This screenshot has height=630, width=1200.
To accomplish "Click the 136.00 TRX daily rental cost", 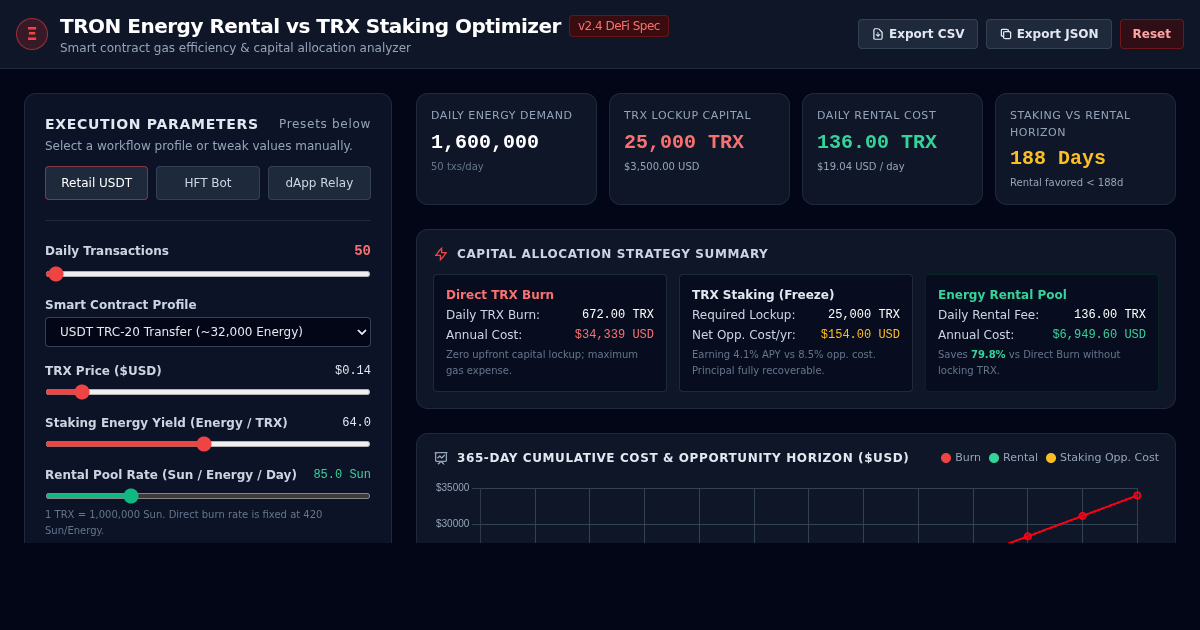I will click(877, 142).
